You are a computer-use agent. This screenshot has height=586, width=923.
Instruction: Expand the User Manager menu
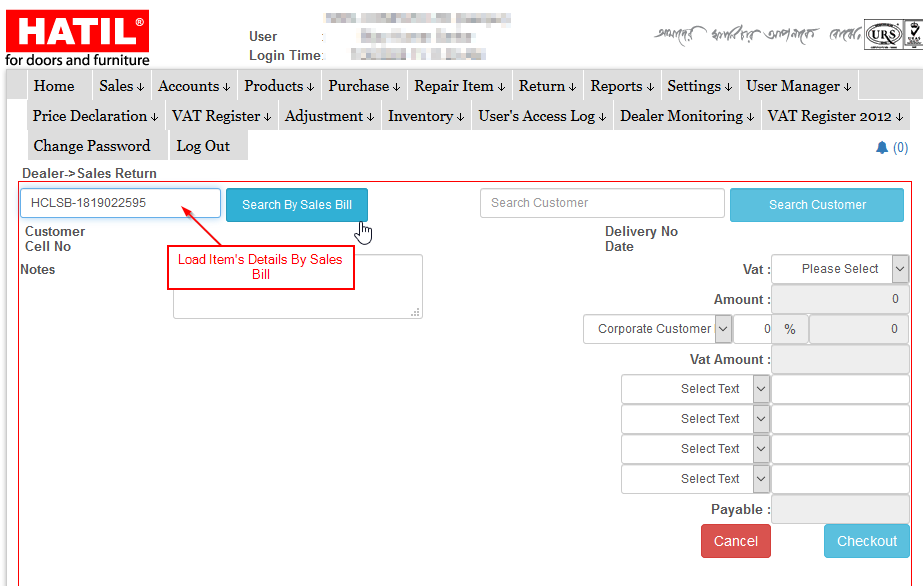[x=798, y=86]
